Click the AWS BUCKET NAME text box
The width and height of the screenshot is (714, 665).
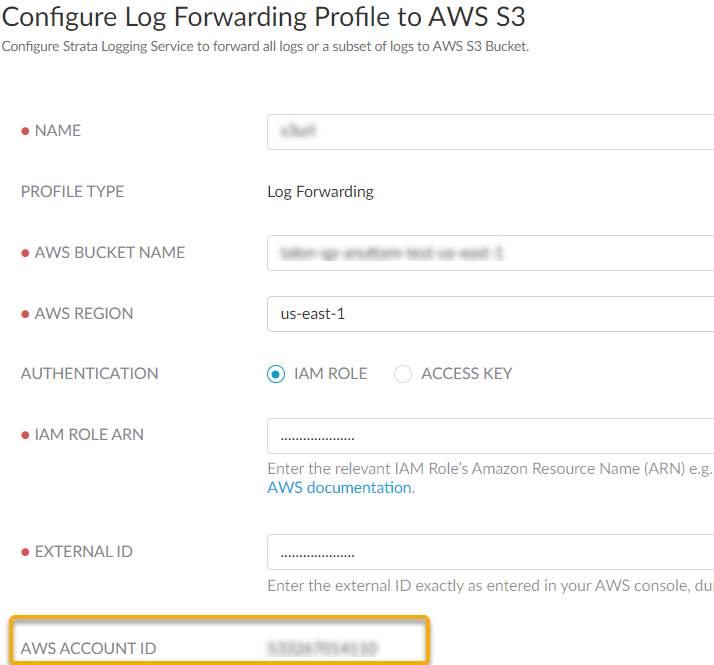[x=490, y=253]
